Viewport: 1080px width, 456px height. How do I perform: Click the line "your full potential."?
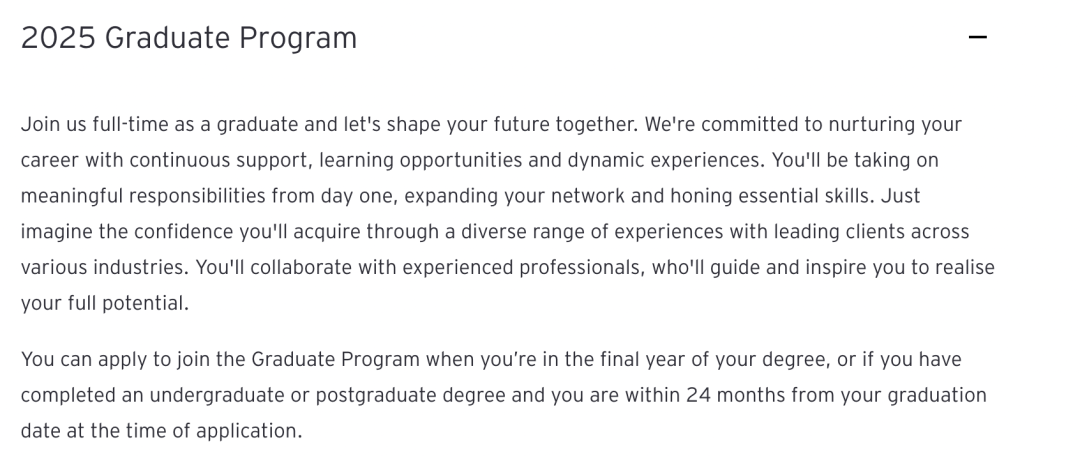[105, 304]
